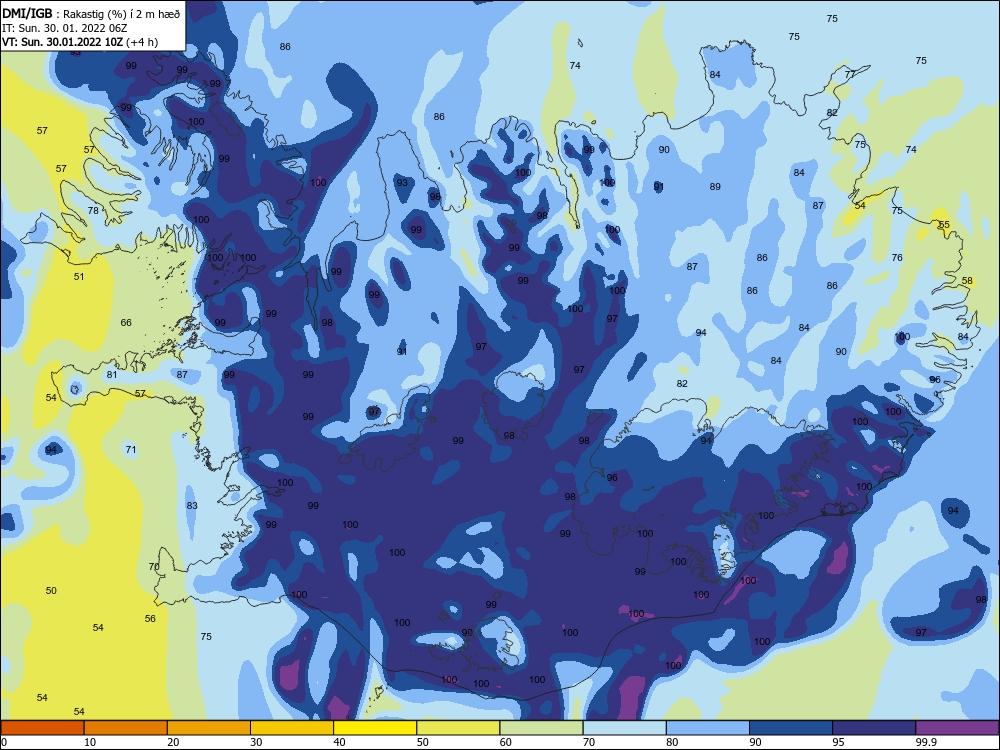
Task: Click the humidity value '77' on the map
Action: tap(850, 75)
